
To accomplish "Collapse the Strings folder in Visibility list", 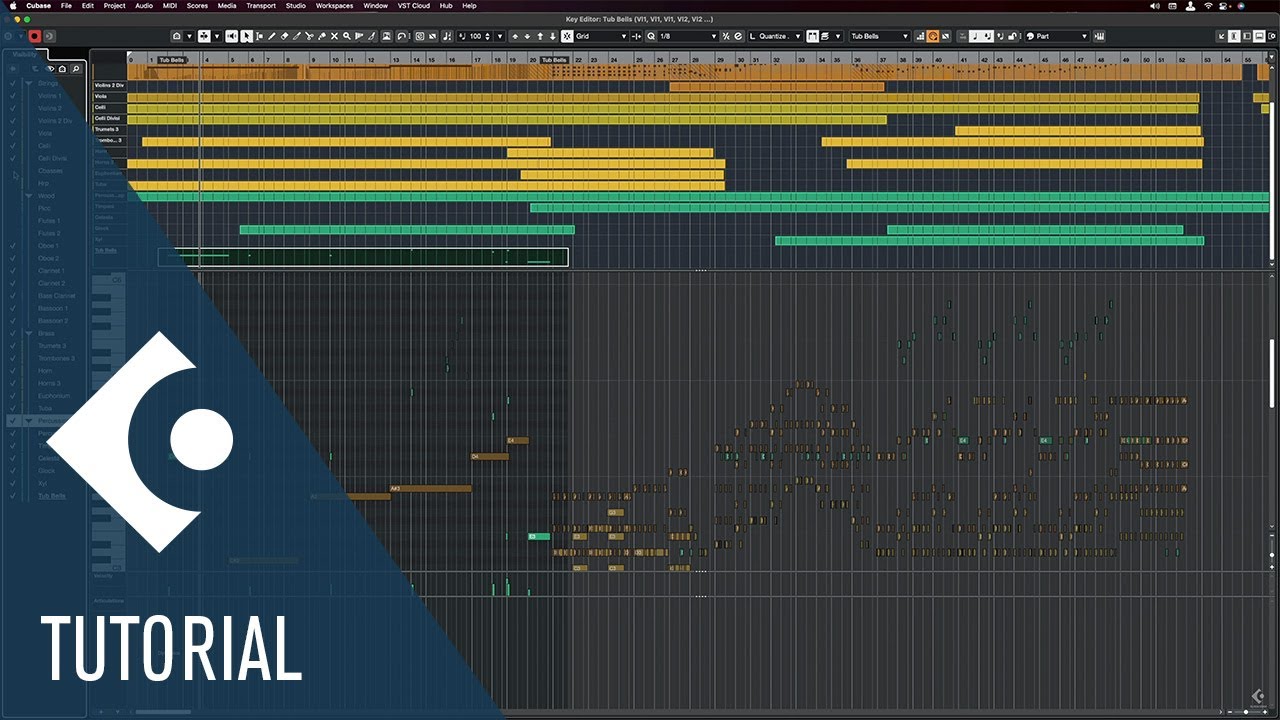I will point(29,83).
